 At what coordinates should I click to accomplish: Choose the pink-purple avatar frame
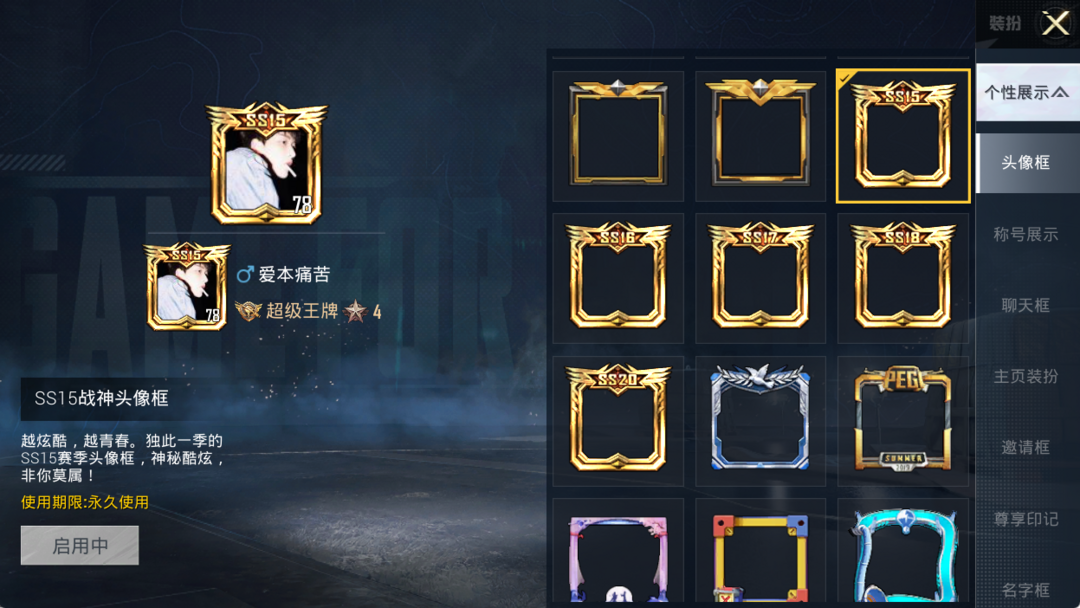(x=618, y=553)
